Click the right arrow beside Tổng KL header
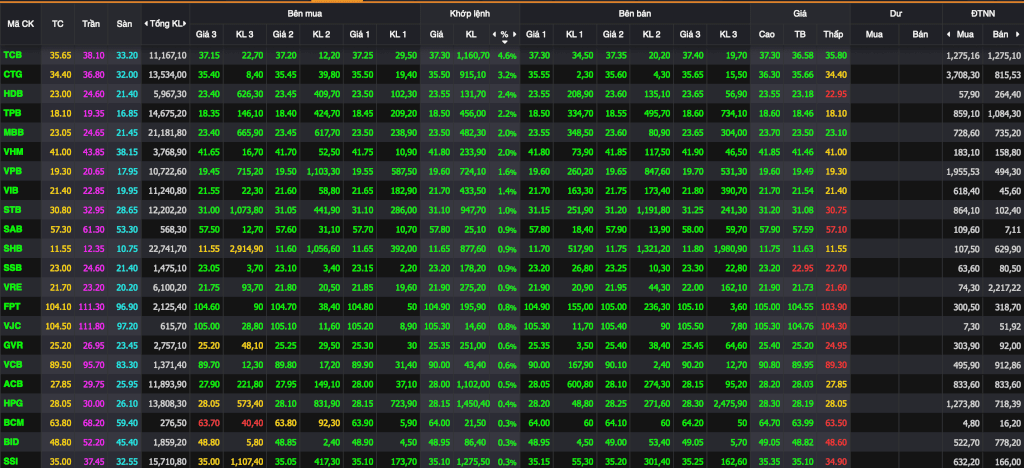1024x468 pixels. 186,23
